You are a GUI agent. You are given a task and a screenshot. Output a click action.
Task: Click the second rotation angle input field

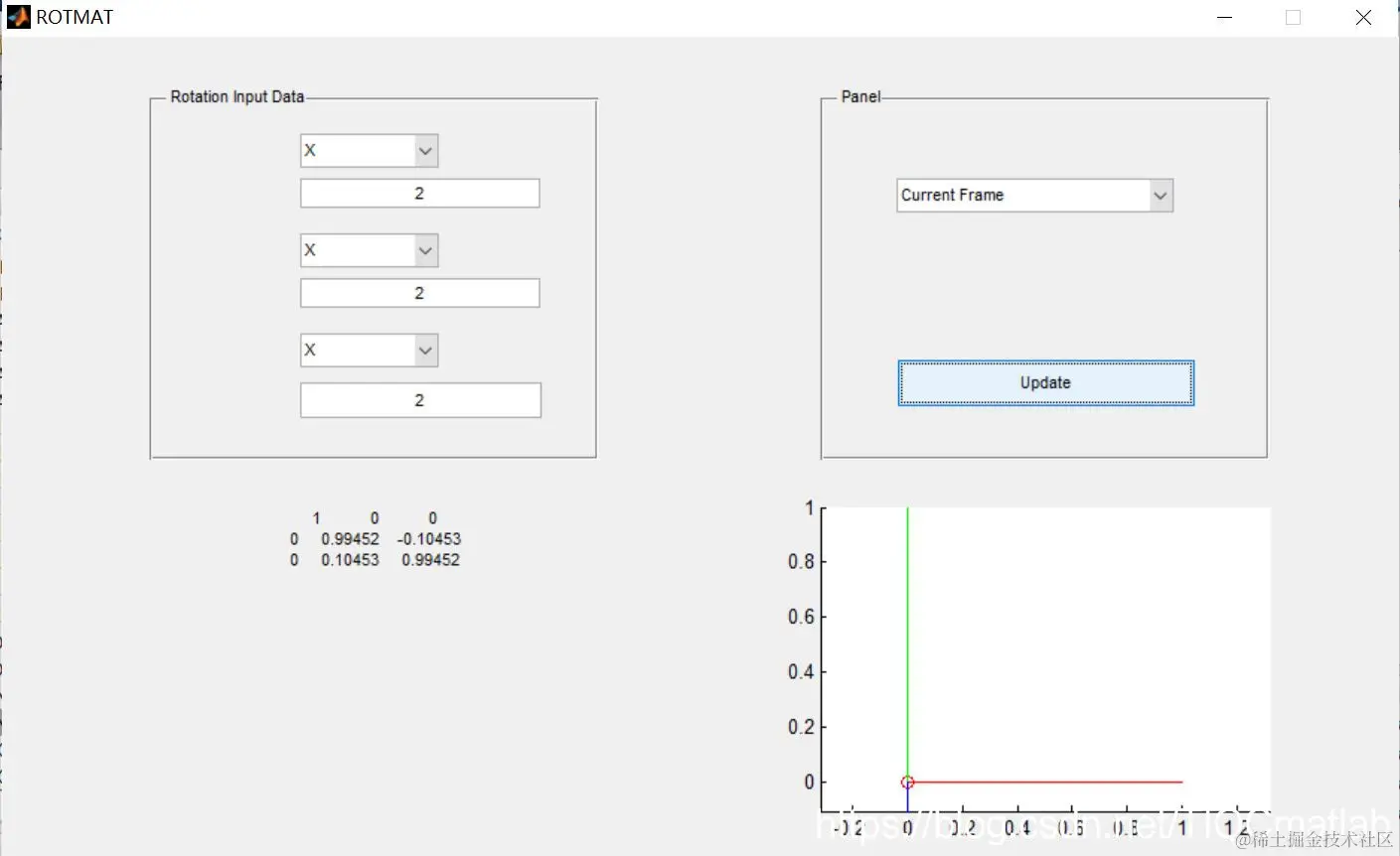pos(419,293)
